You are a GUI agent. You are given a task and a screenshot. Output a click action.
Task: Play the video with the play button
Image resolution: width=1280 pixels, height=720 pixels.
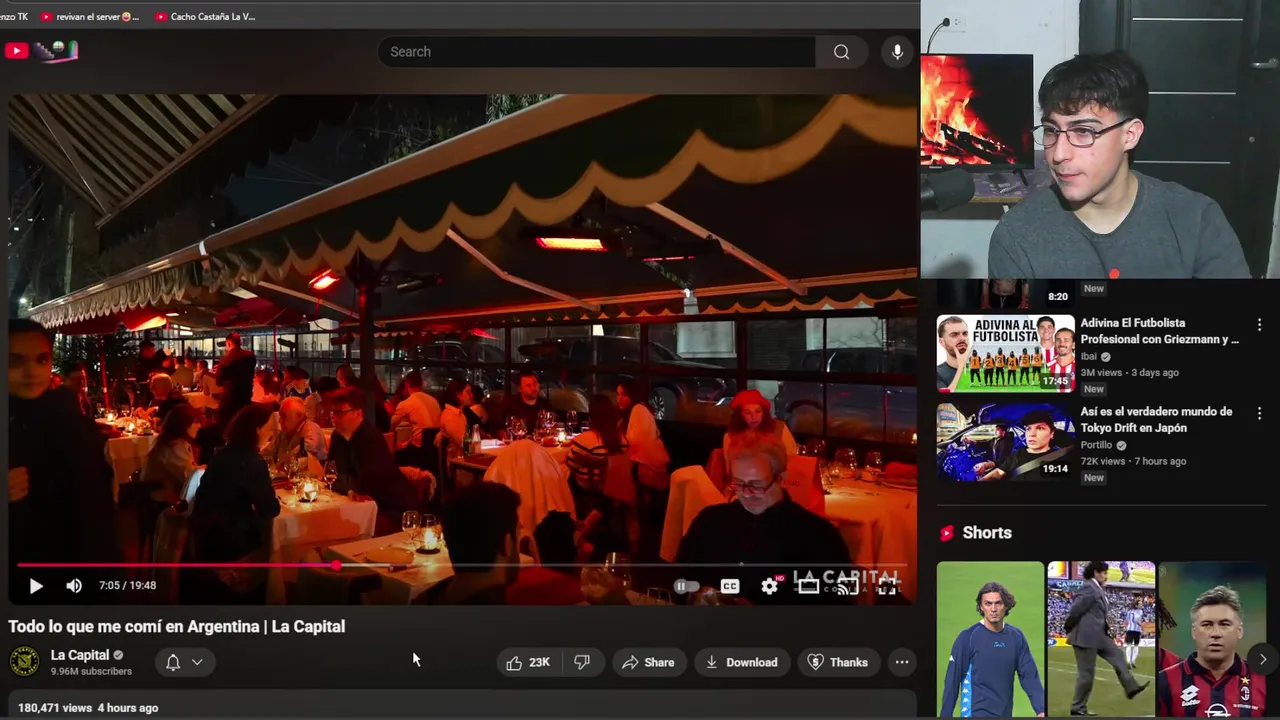36,586
